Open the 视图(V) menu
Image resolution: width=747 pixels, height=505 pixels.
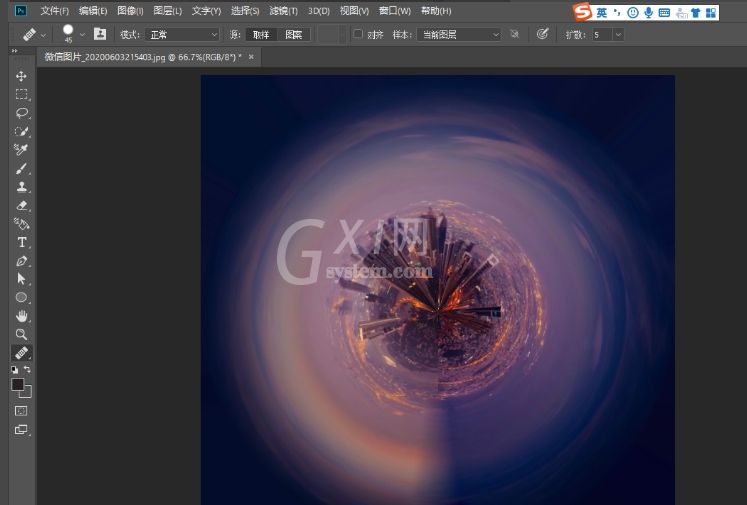tap(354, 10)
